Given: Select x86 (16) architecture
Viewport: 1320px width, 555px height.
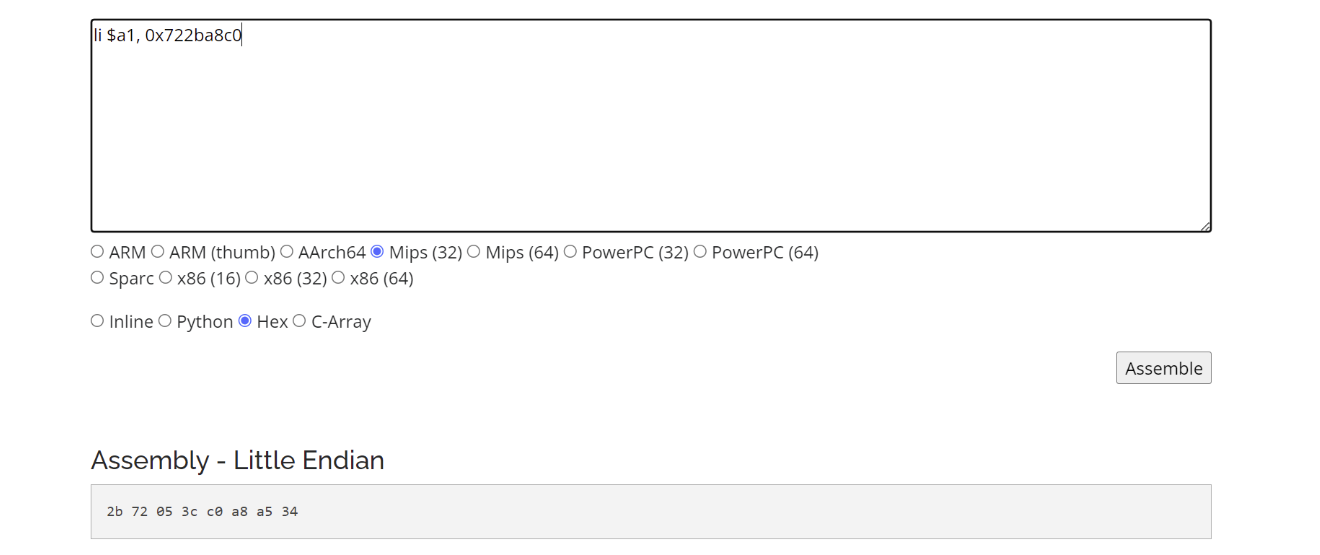Looking at the screenshot, I should click(x=165, y=278).
